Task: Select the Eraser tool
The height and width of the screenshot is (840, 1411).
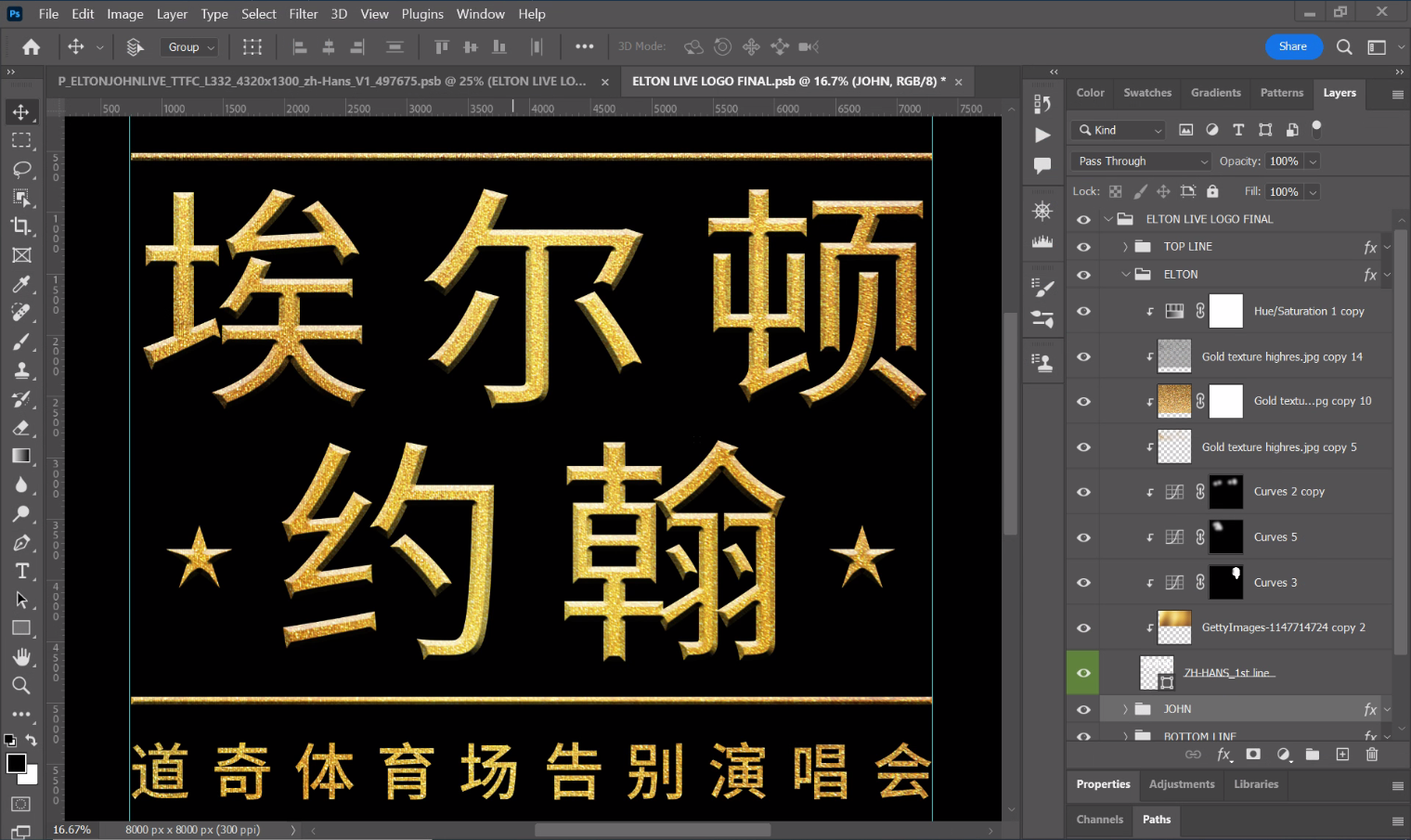Action: (20, 428)
